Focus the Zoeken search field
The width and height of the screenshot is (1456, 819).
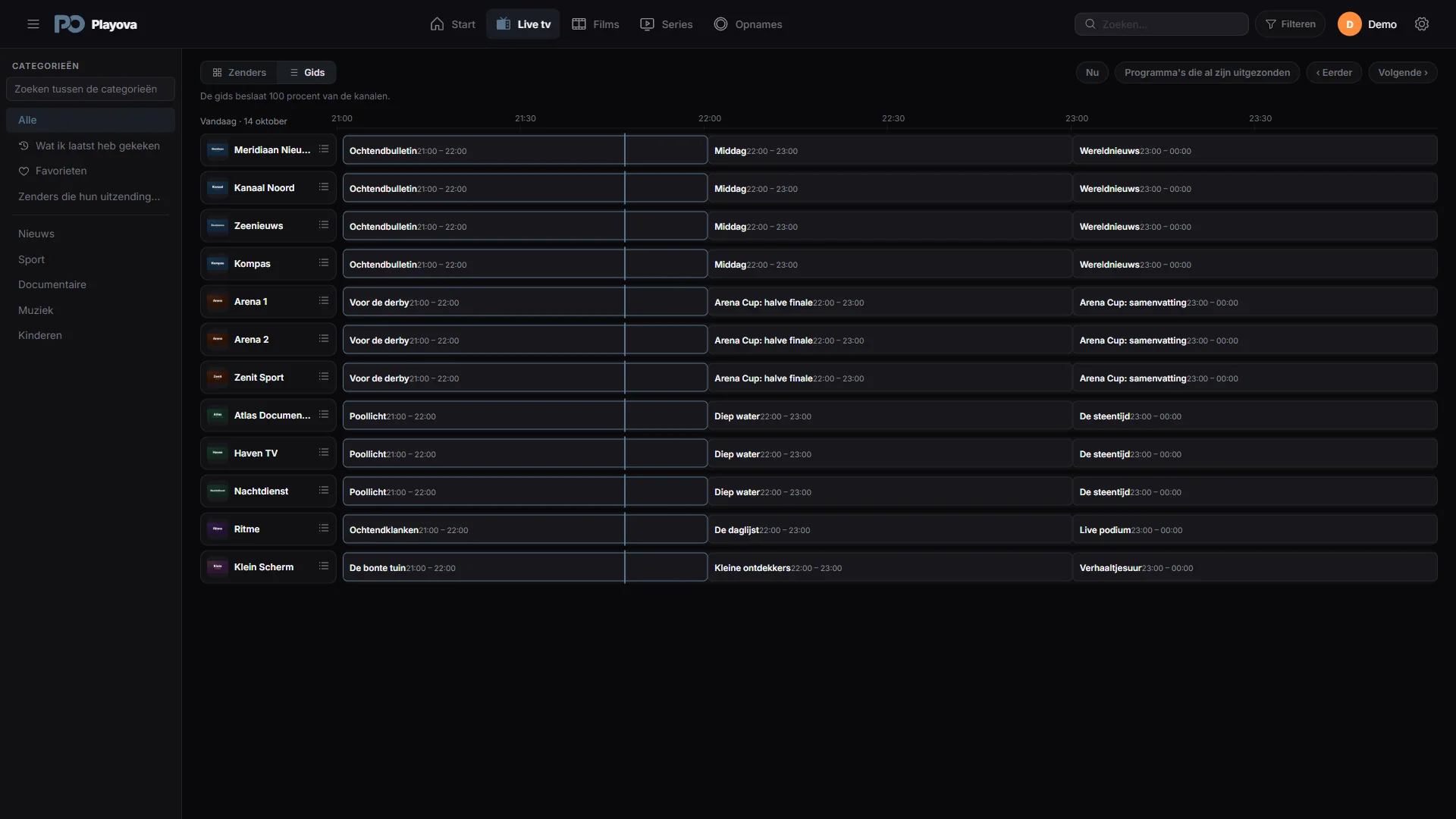coord(1161,24)
